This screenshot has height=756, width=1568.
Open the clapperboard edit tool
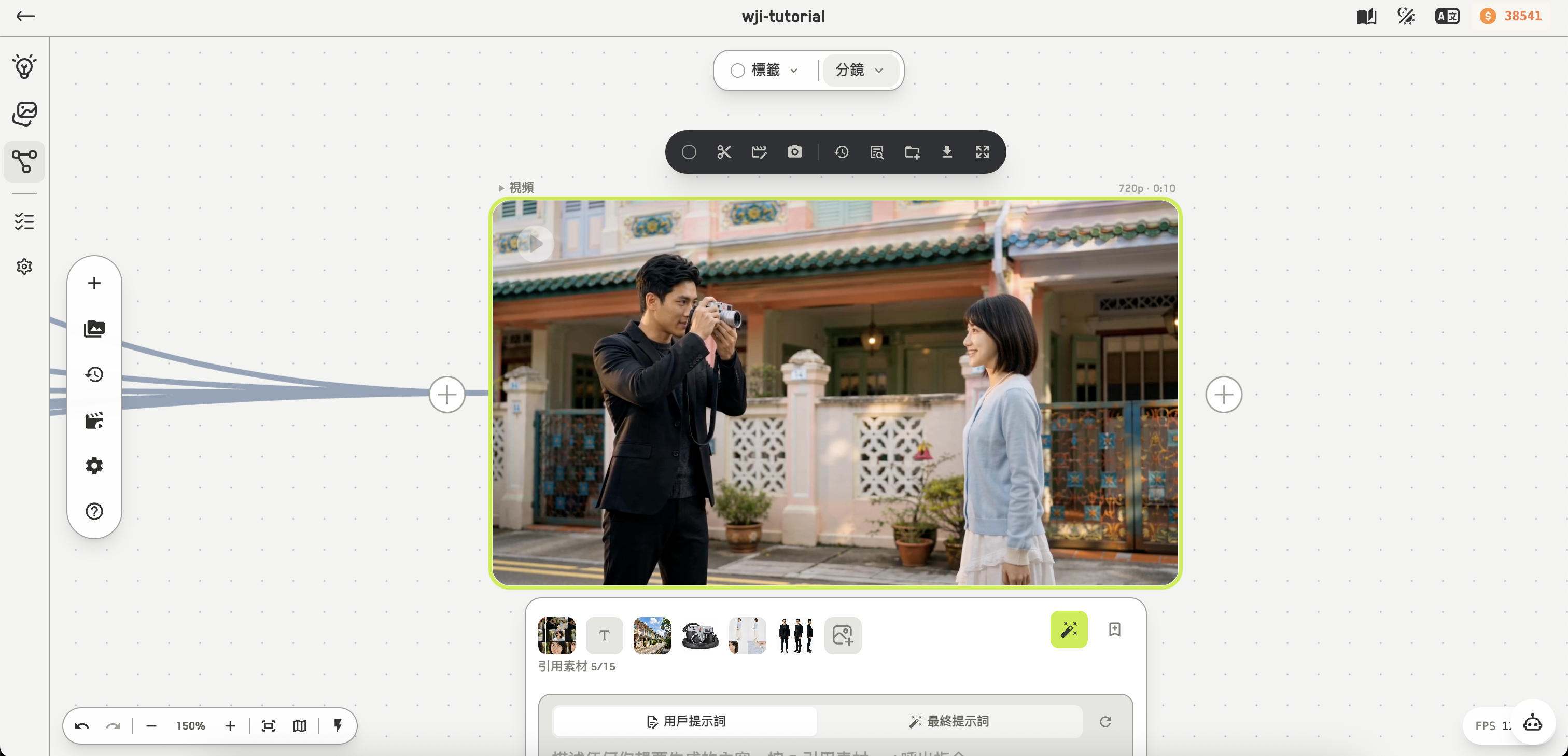tap(759, 152)
